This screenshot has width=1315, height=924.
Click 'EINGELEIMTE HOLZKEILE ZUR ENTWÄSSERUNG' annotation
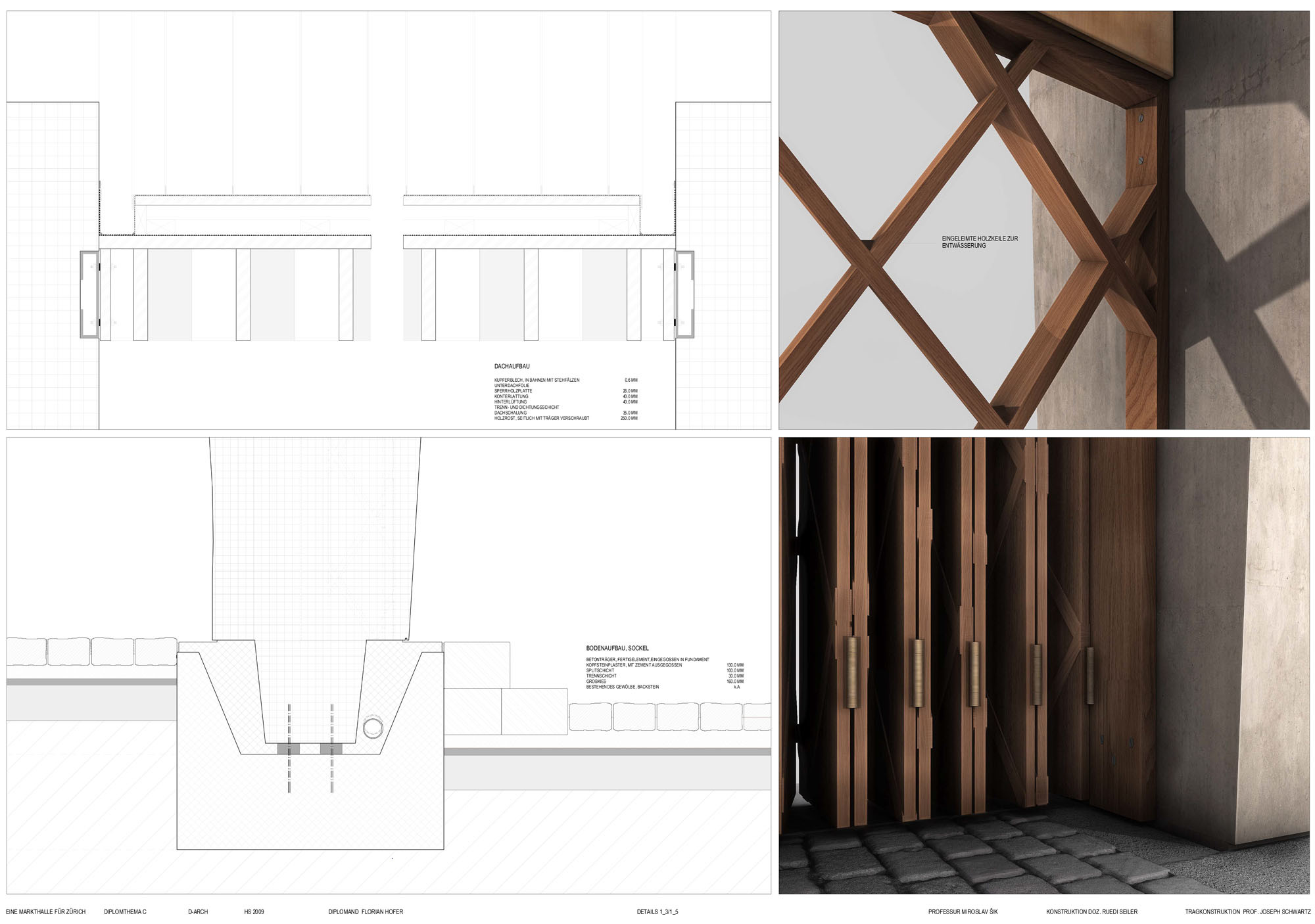click(980, 242)
